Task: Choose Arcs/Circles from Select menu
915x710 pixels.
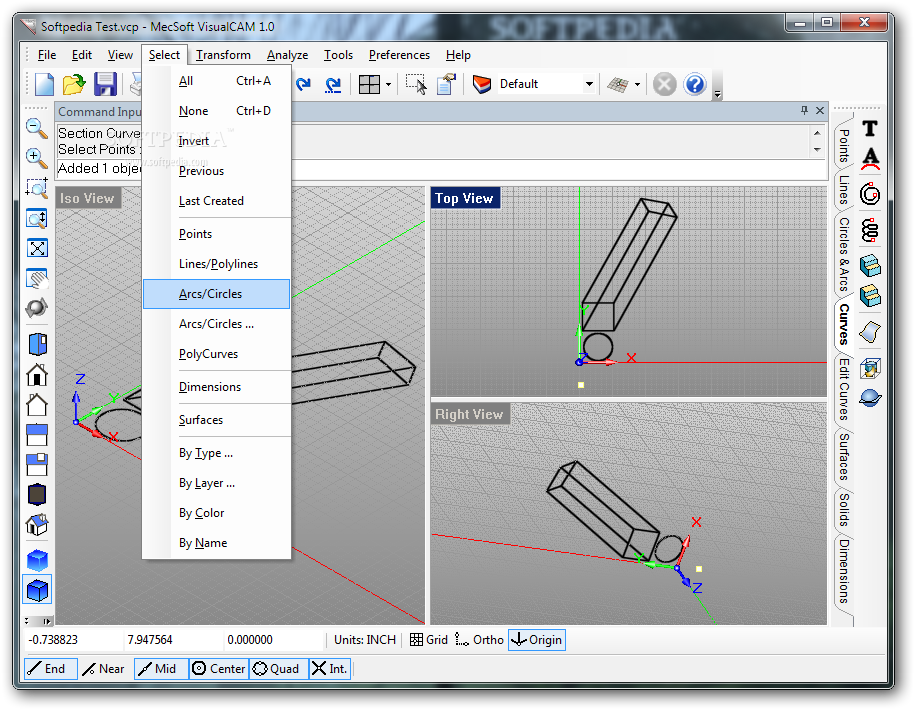Action: tap(216, 294)
